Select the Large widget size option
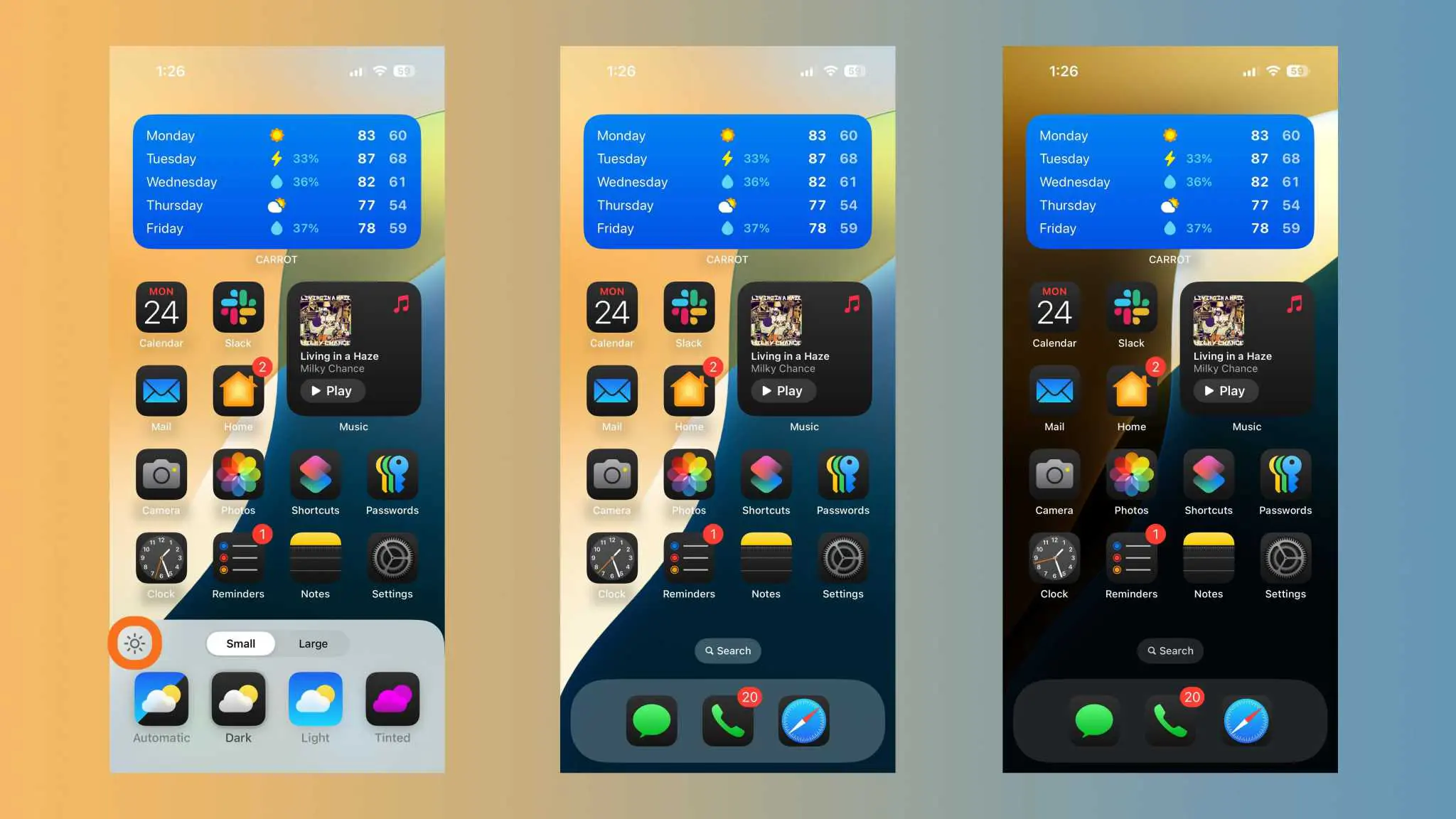The width and height of the screenshot is (1456, 819). click(x=312, y=643)
